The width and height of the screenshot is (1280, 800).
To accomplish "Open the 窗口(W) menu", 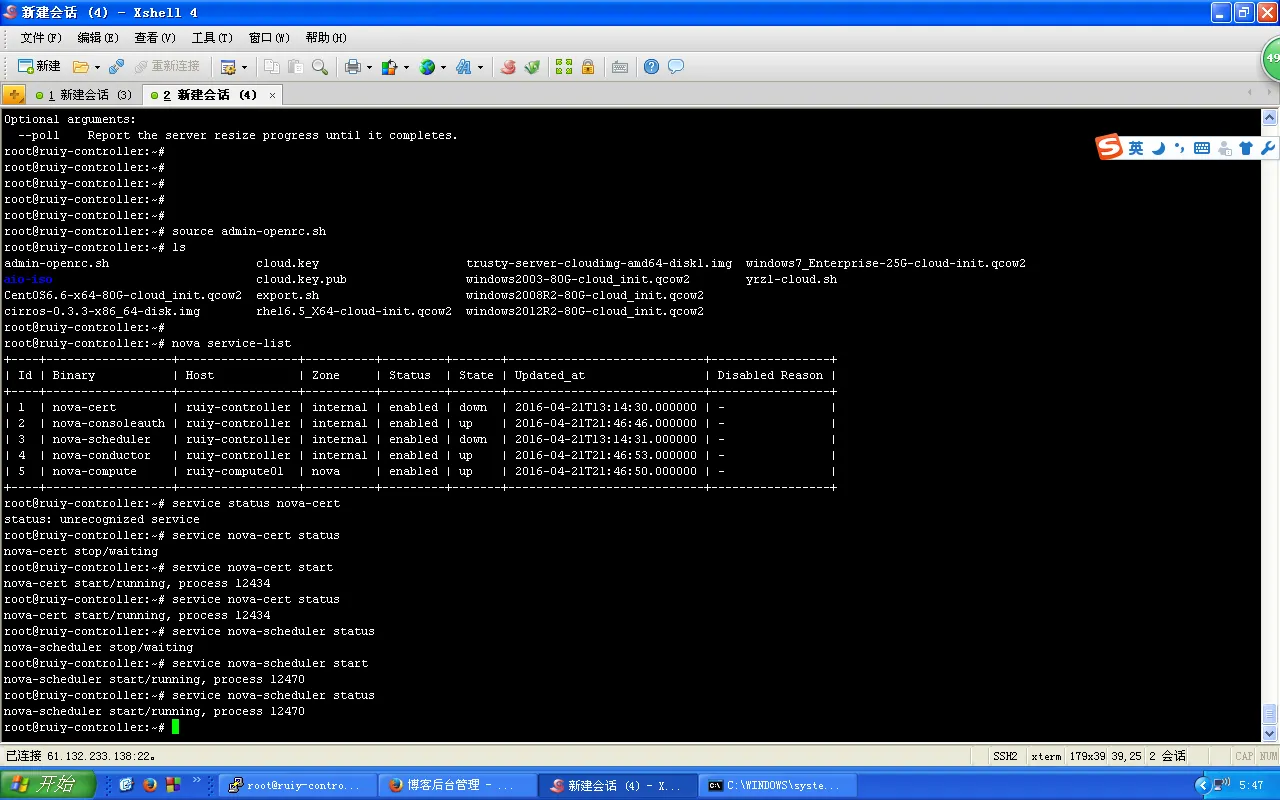I will [269, 38].
